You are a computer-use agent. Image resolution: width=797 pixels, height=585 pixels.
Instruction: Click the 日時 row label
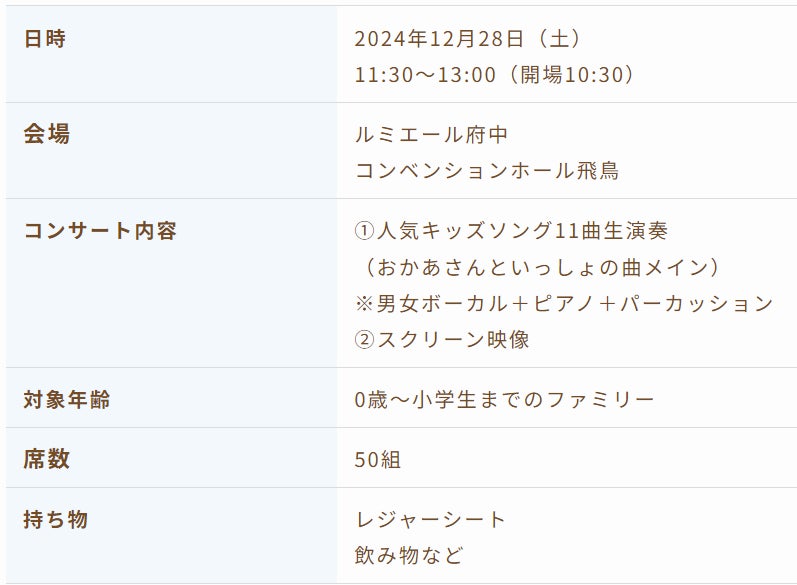click(x=46, y=39)
